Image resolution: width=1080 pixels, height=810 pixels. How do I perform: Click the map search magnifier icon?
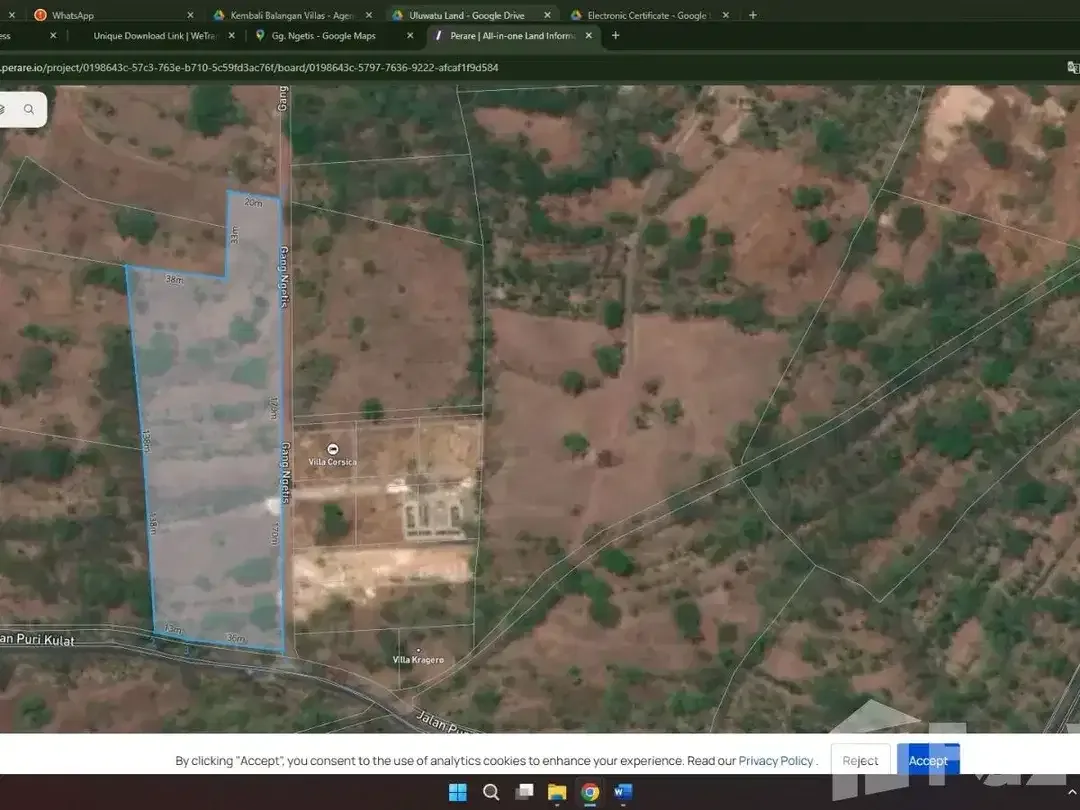tap(29, 110)
